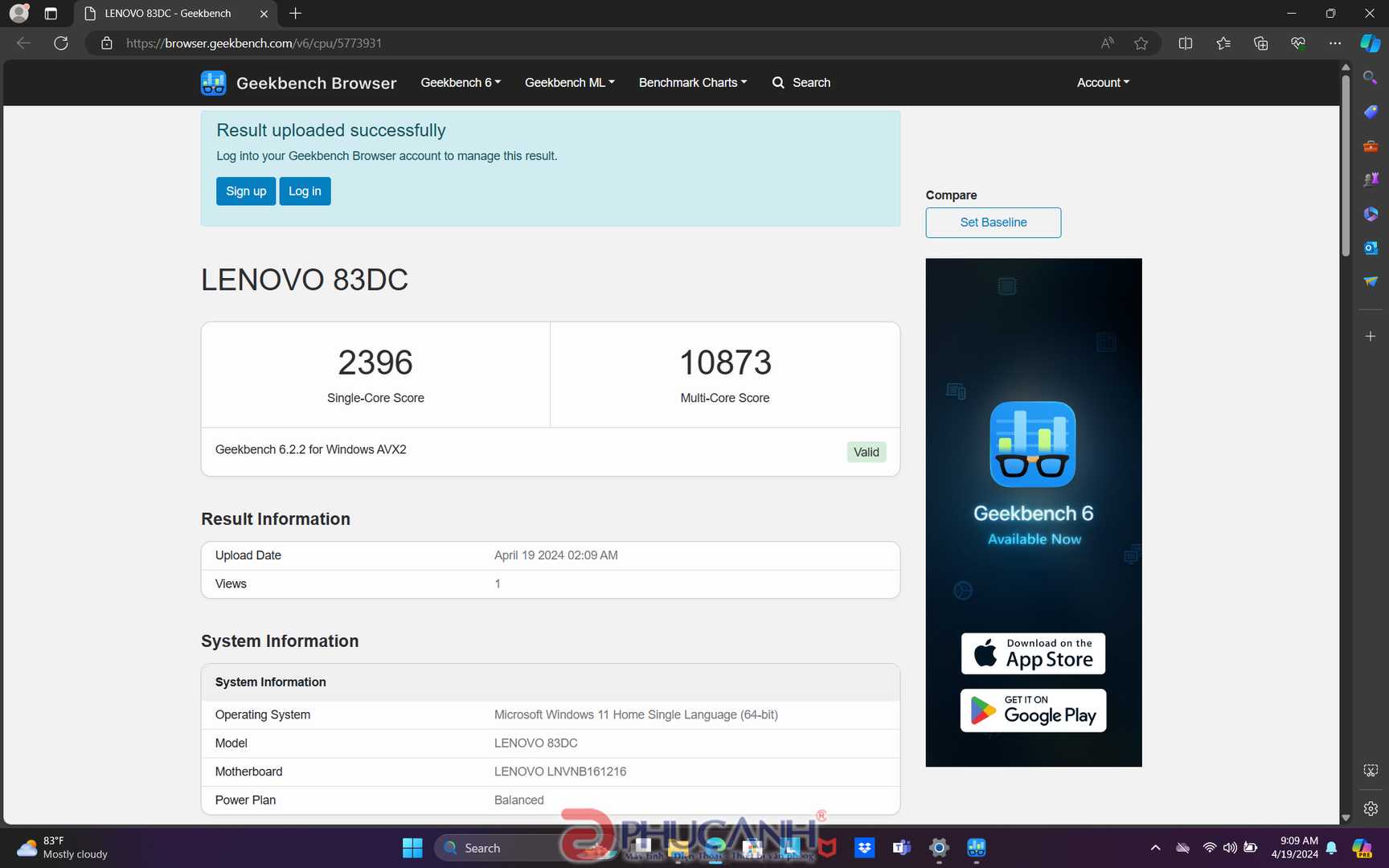Click Download on the App Store badge

pyautogui.click(x=1033, y=653)
